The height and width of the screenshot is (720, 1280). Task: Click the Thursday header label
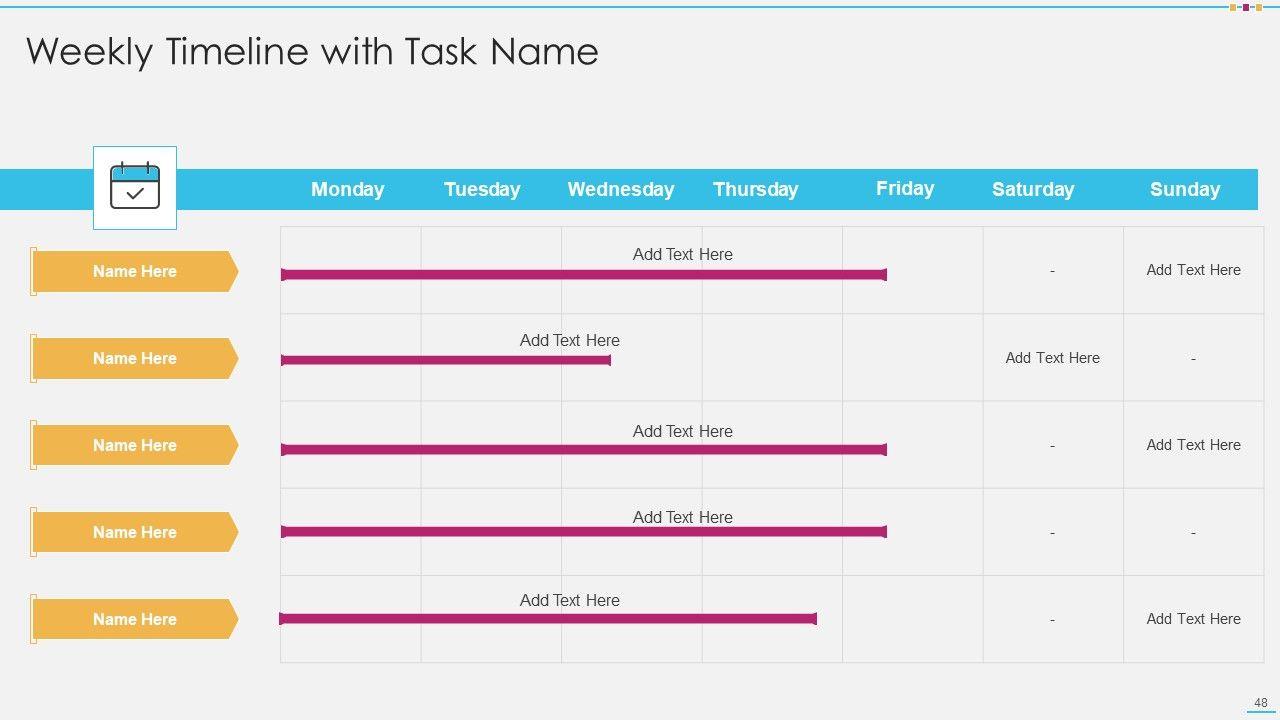point(755,190)
